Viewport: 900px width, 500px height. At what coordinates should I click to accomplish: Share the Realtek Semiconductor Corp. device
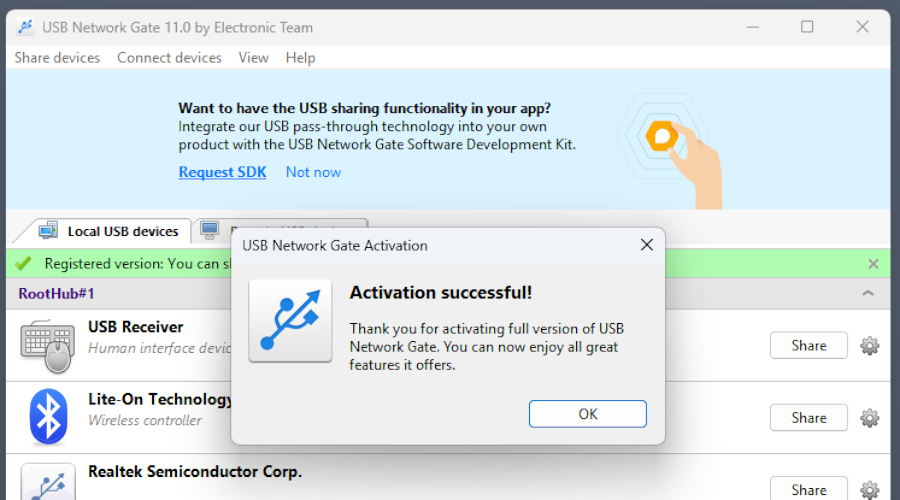coord(809,489)
